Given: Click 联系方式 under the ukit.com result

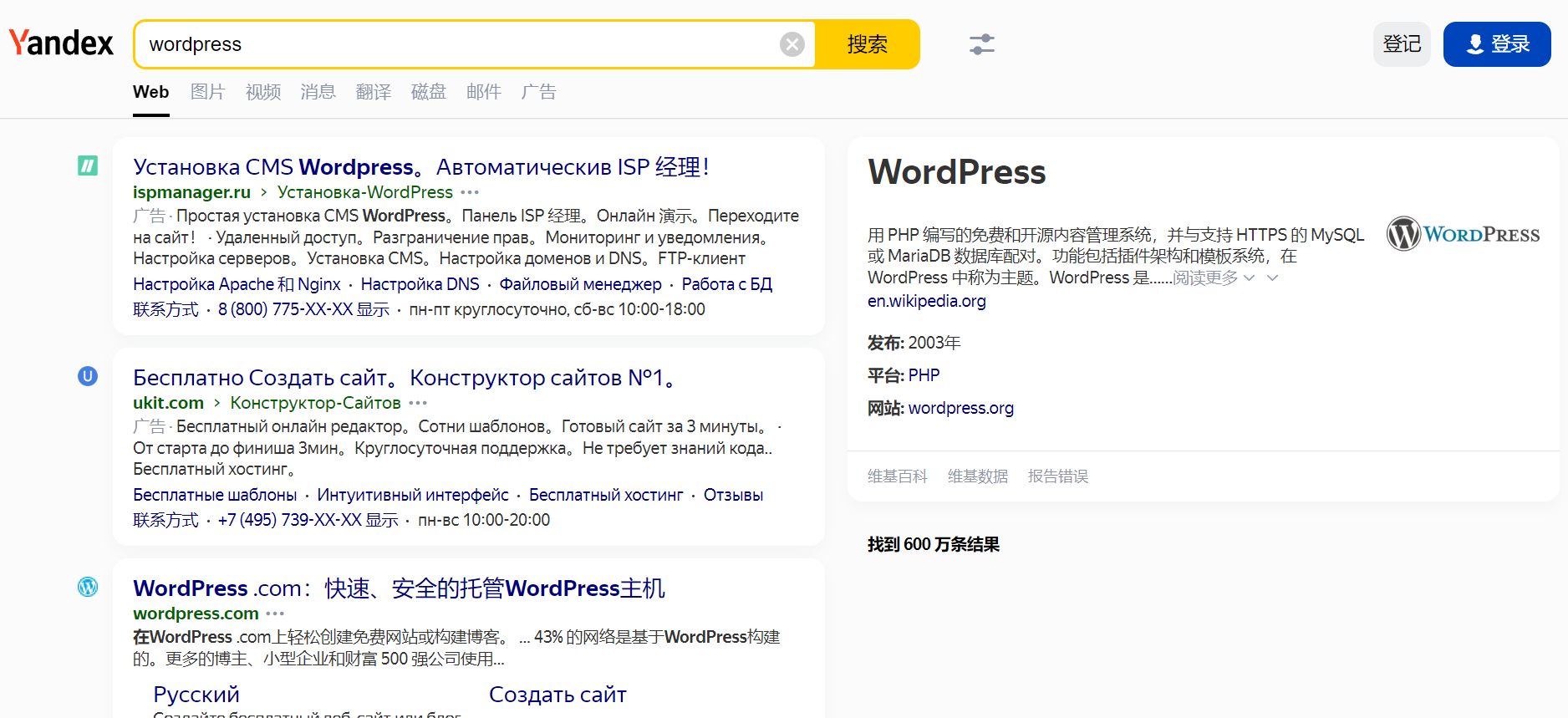Looking at the screenshot, I should pos(165,520).
